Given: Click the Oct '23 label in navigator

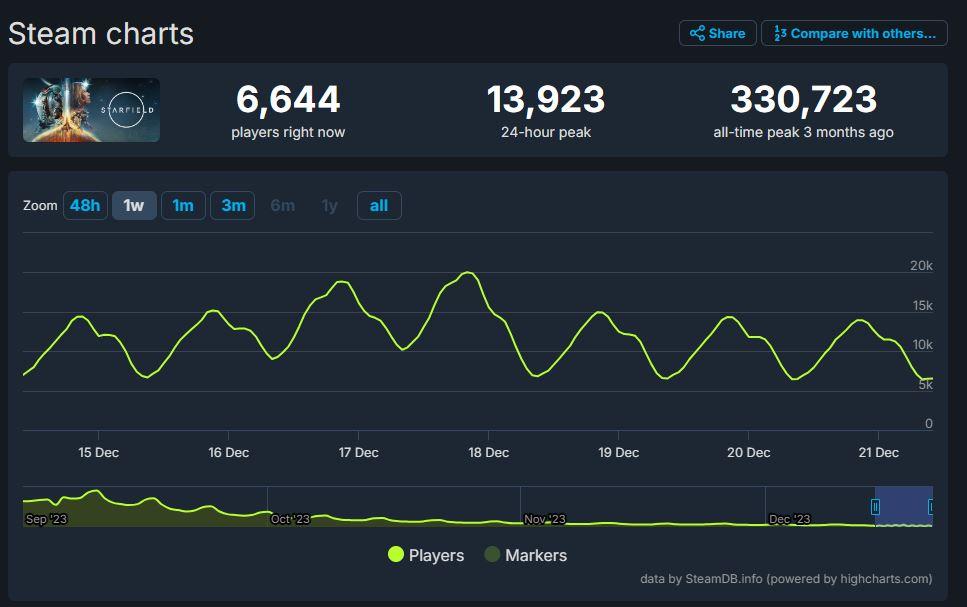Looking at the screenshot, I should pyautogui.click(x=290, y=519).
